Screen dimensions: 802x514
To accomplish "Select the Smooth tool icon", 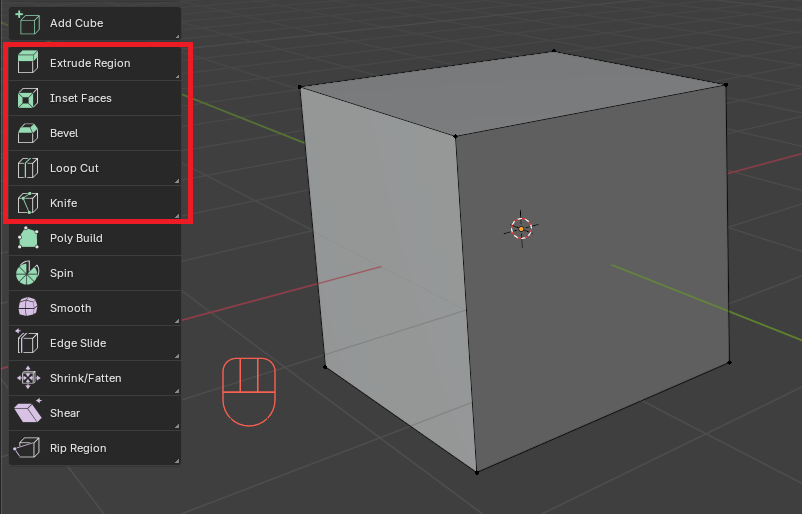I will (28, 308).
